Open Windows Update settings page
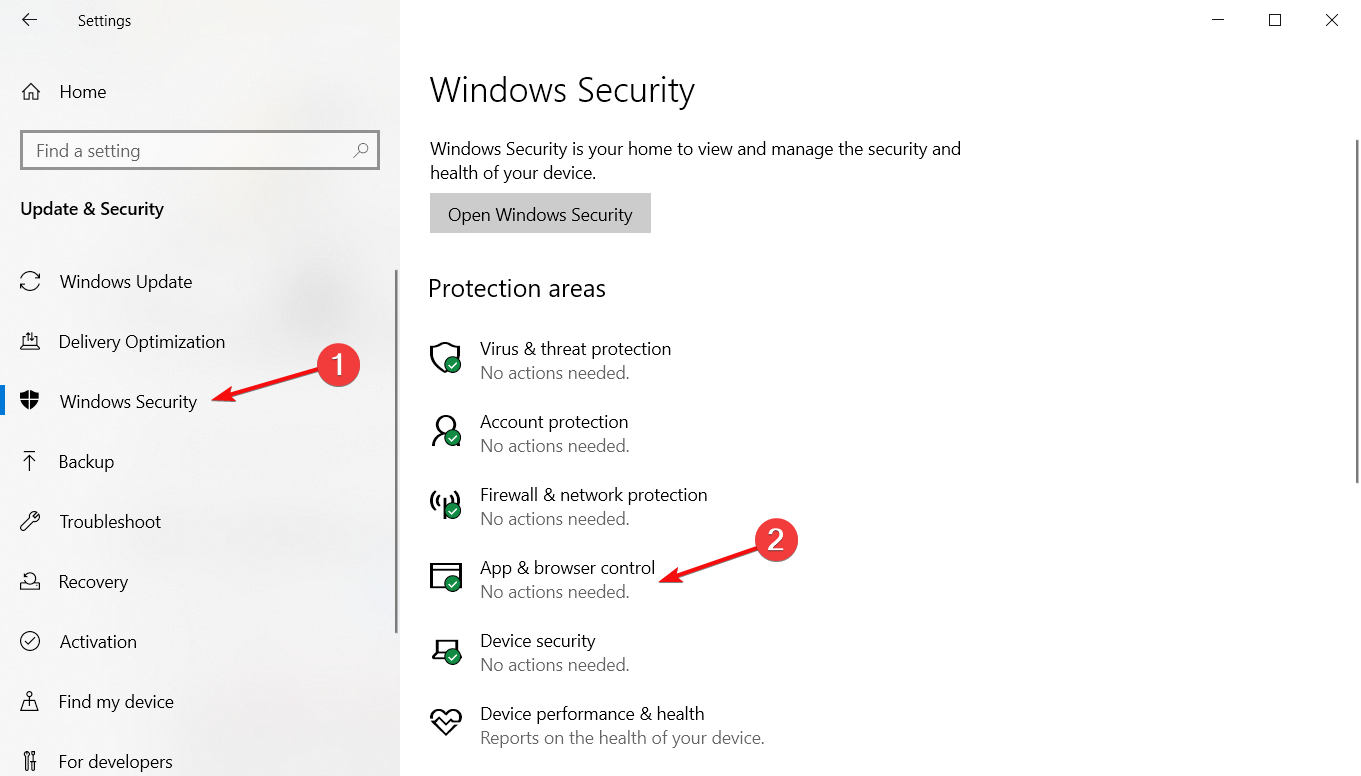 (x=126, y=282)
